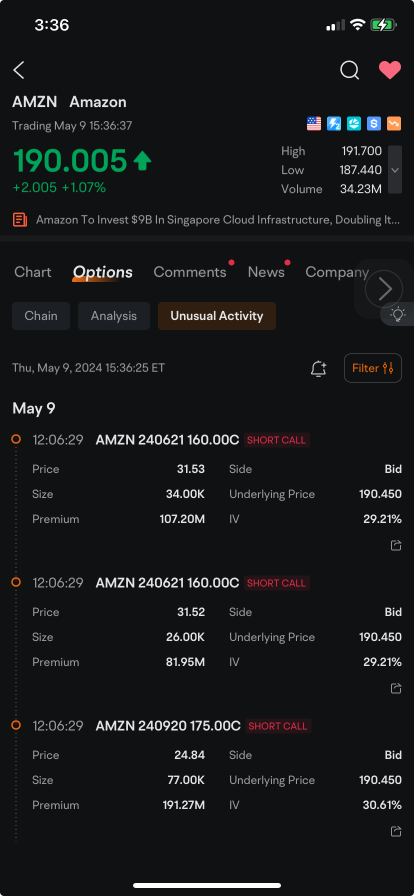Open the News tab
Image resolution: width=414 pixels, height=896 pixels.
[266, 272]
